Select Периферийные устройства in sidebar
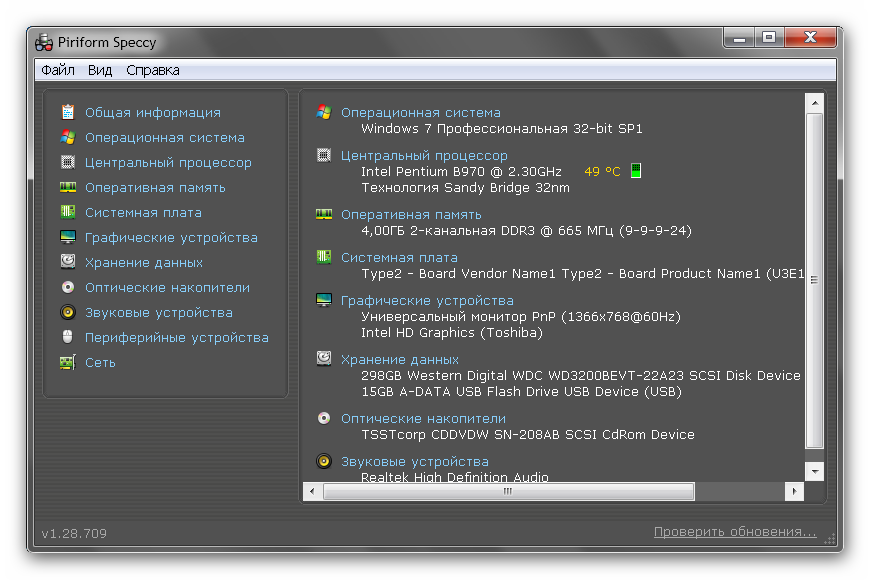 point(177,338)
